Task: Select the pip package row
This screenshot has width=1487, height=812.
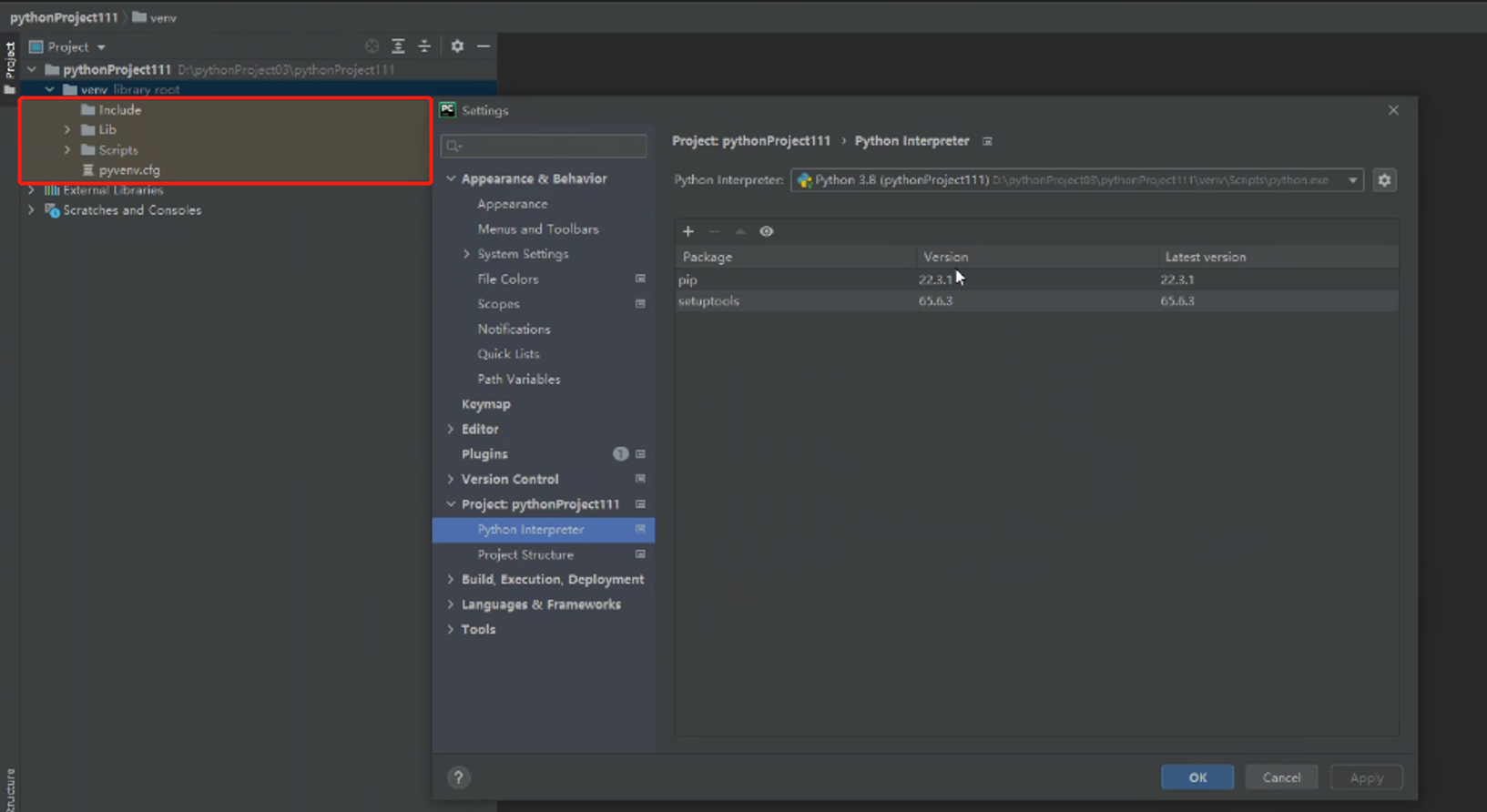Action: click(1036, 279)
